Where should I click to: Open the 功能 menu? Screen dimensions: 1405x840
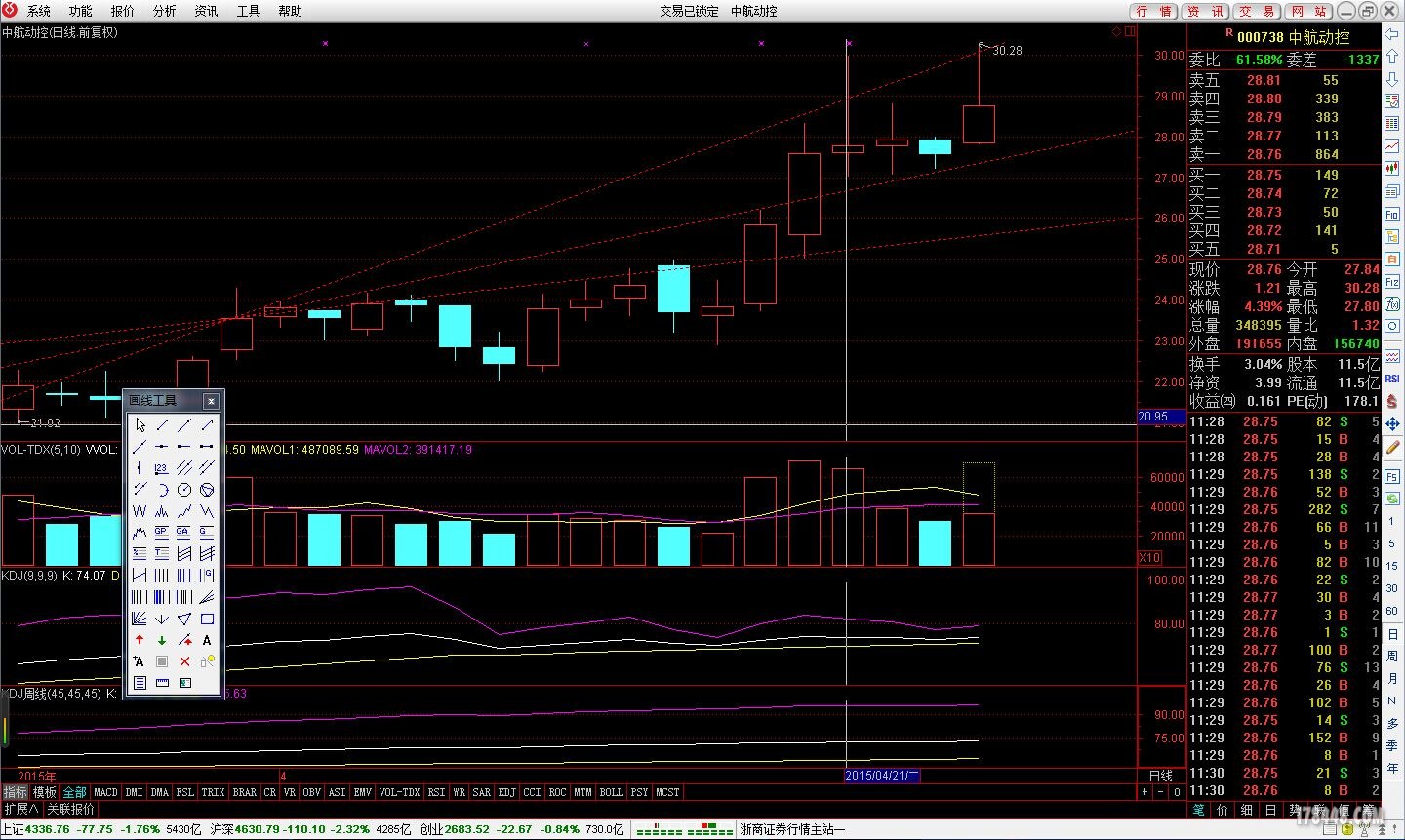(81, 11)
